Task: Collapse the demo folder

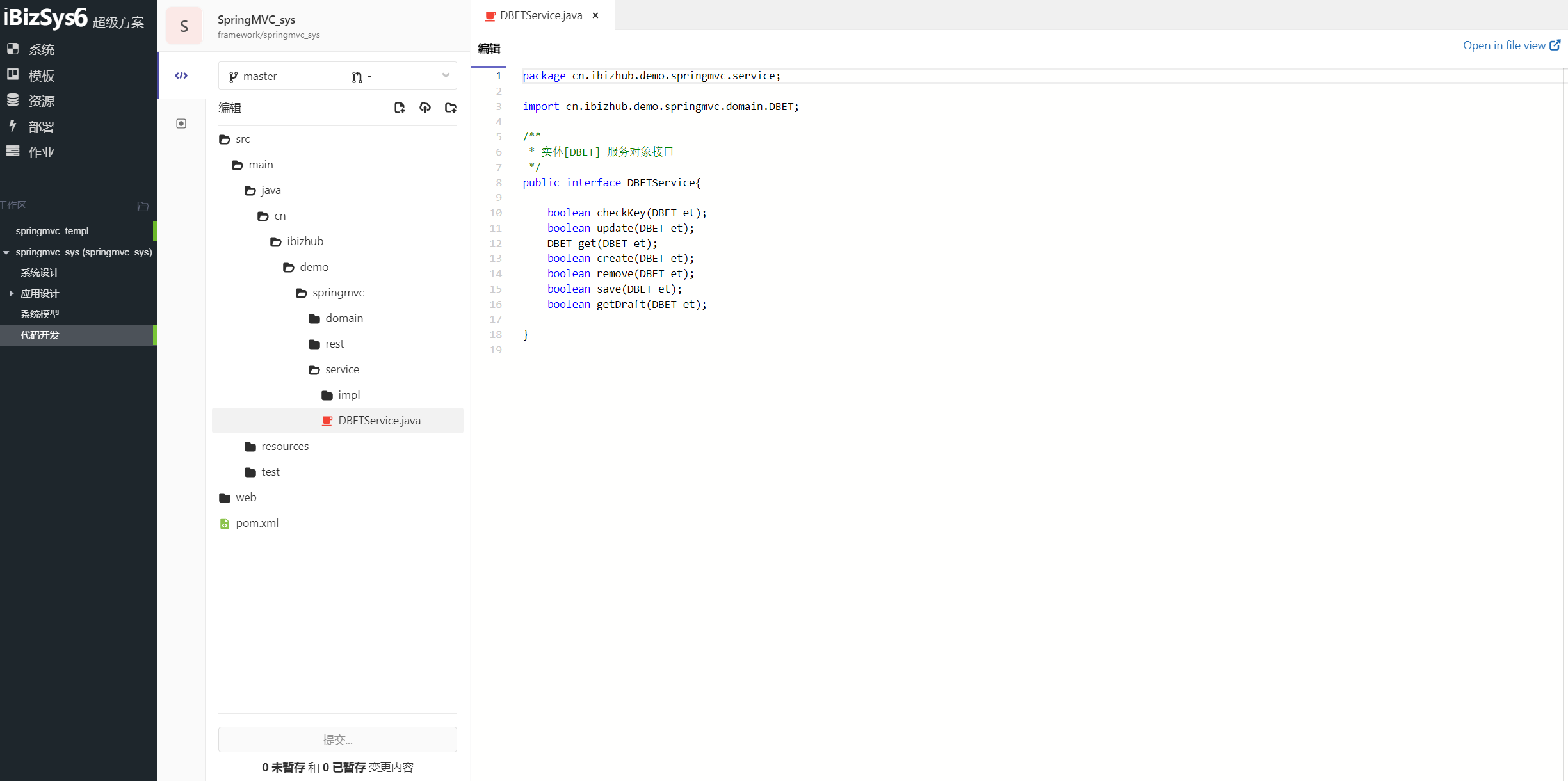Action: pyautogui.click(x=289, y=268)
